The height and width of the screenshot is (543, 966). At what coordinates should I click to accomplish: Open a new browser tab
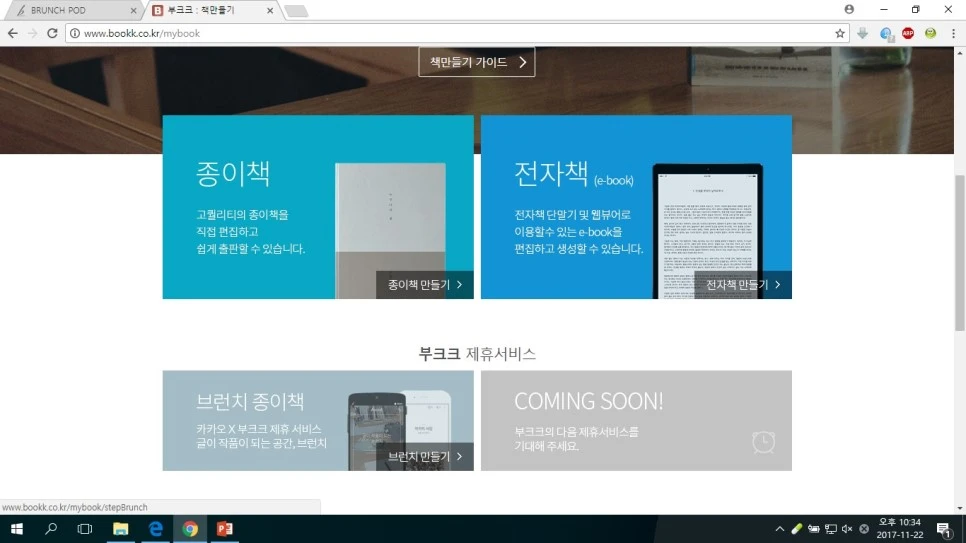pos(296,11)
